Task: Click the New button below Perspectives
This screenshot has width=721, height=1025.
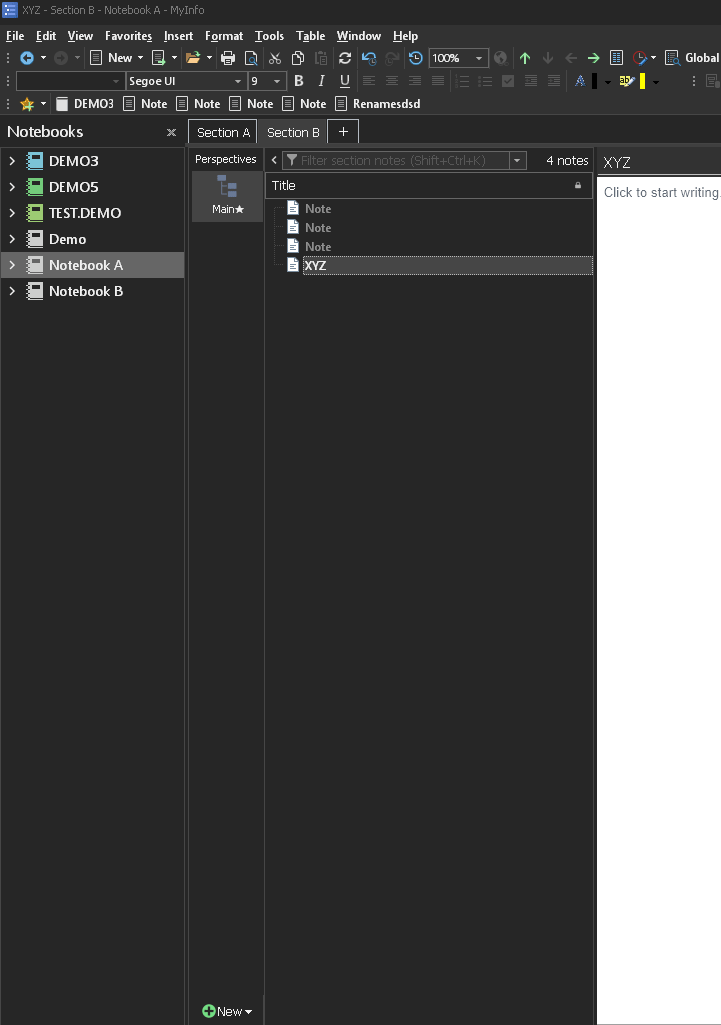Action: click(227, 1011)
